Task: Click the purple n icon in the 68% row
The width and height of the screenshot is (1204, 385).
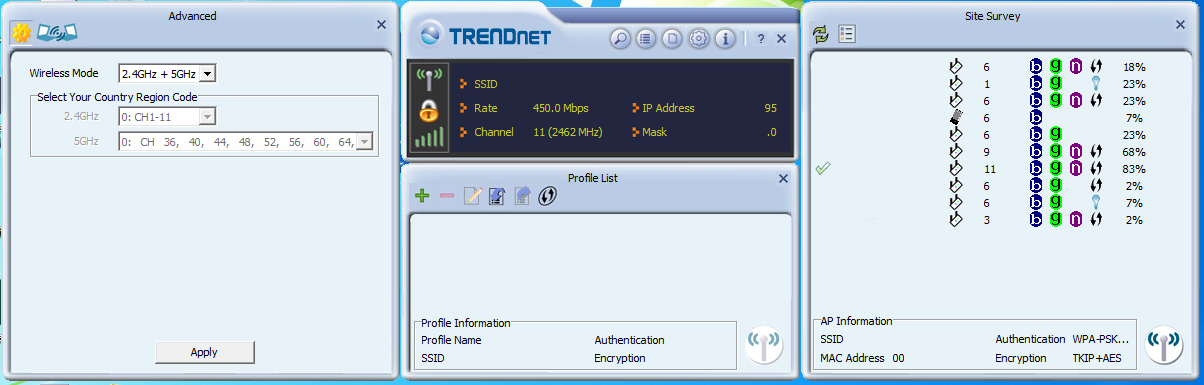Action: pyautogui.click(x=1075, y=152)
